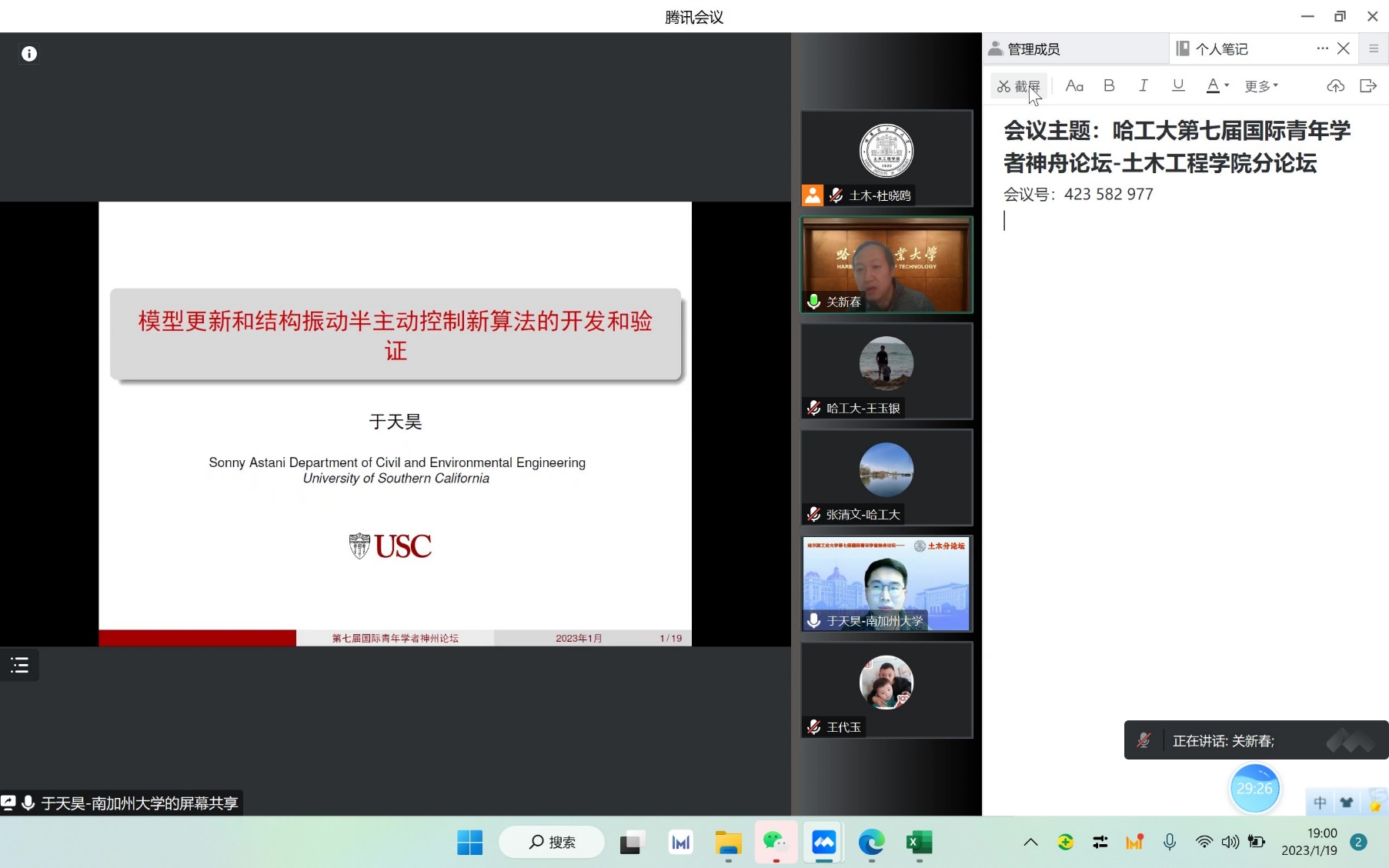This screenshot has height=868, width=1389.
Task: Toggle bold text formatting
Action: [x=1109, y=86]
